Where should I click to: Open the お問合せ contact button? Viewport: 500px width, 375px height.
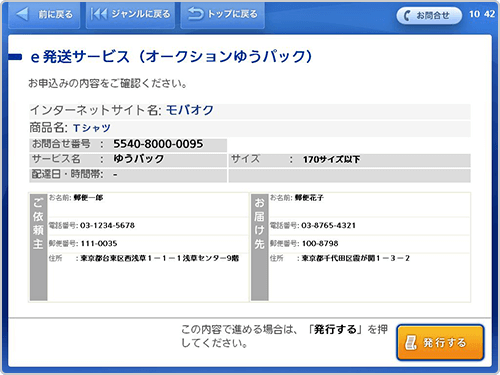429,15
